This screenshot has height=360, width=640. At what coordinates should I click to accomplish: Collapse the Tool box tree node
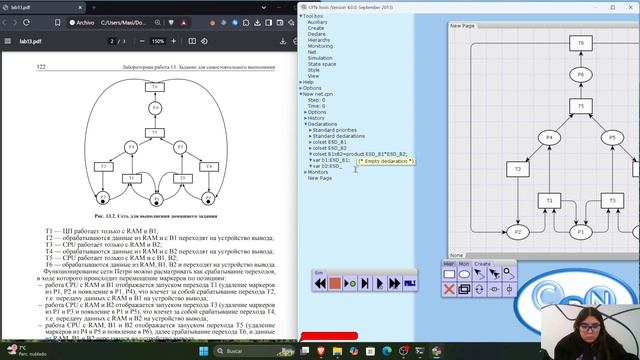[x=301, y=16]
